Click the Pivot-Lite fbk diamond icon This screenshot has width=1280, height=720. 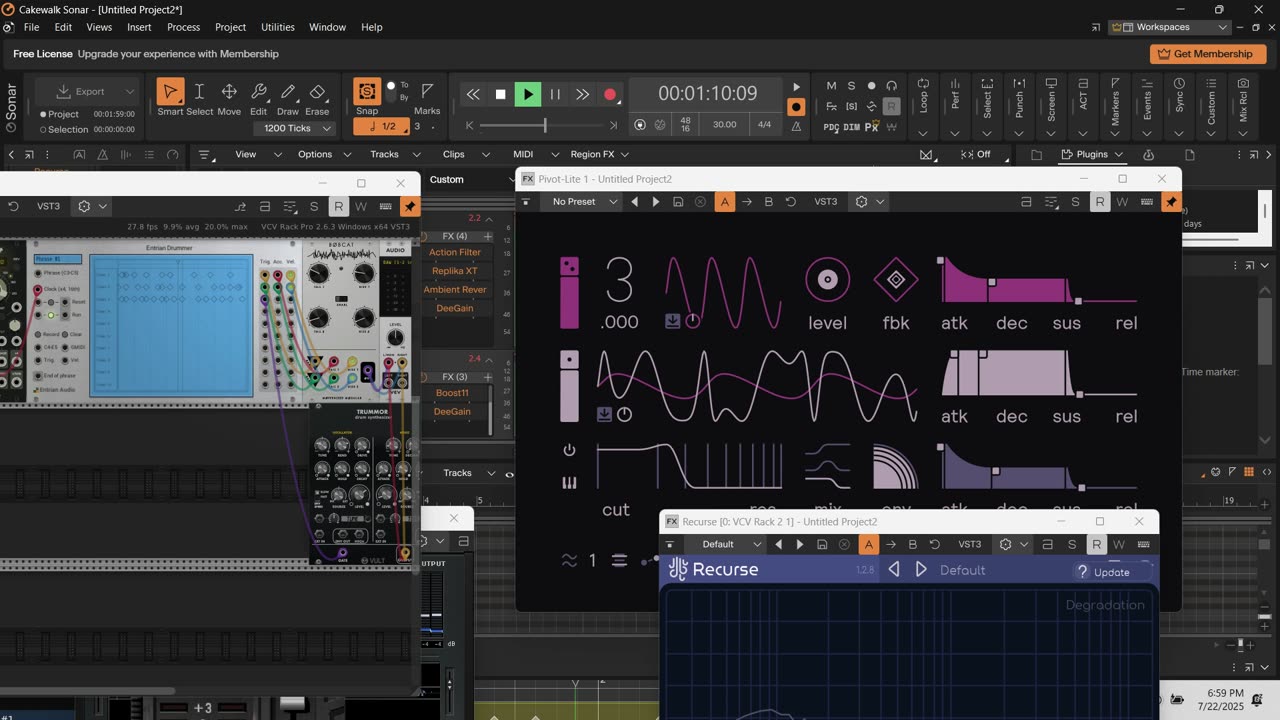coord(895,280)
